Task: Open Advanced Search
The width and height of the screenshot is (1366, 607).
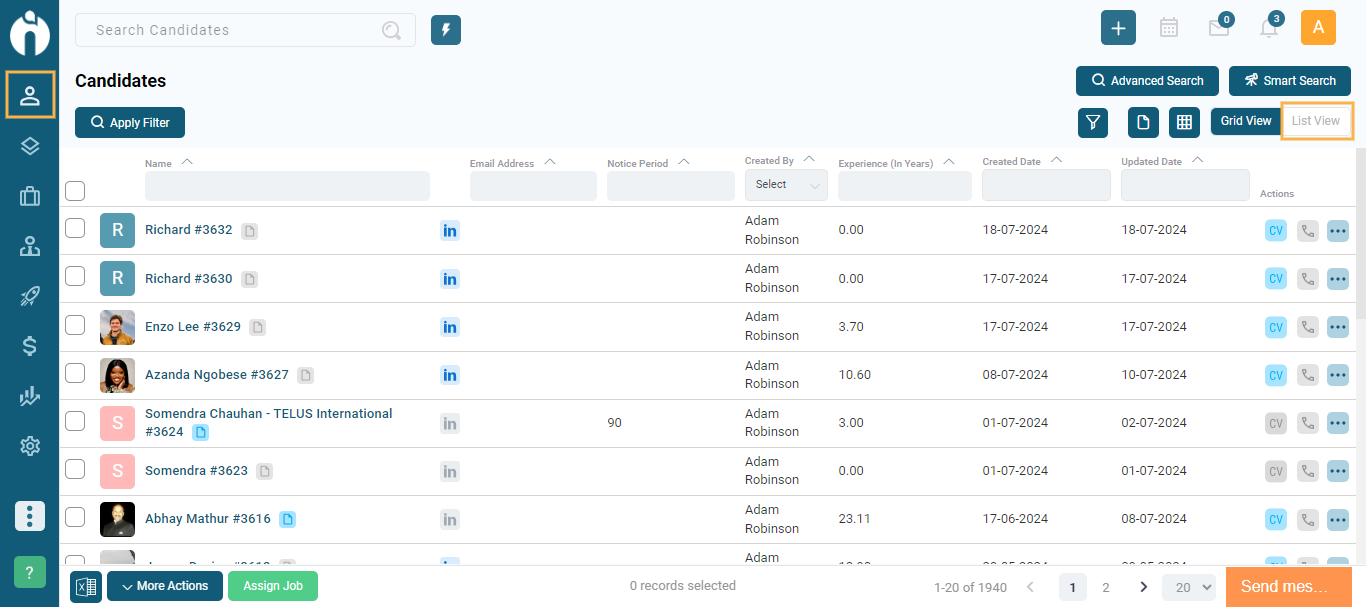Action: tap(1147, 81)
